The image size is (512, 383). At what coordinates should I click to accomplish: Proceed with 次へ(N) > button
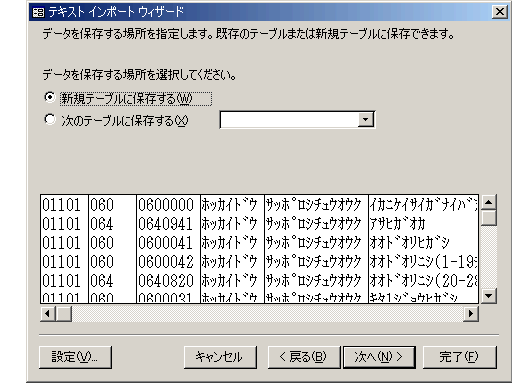pyautogui.click(x=379, y=357)
